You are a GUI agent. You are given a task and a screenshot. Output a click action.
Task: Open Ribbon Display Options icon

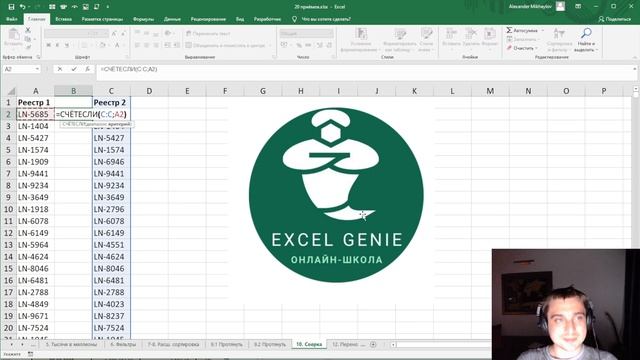578,6
